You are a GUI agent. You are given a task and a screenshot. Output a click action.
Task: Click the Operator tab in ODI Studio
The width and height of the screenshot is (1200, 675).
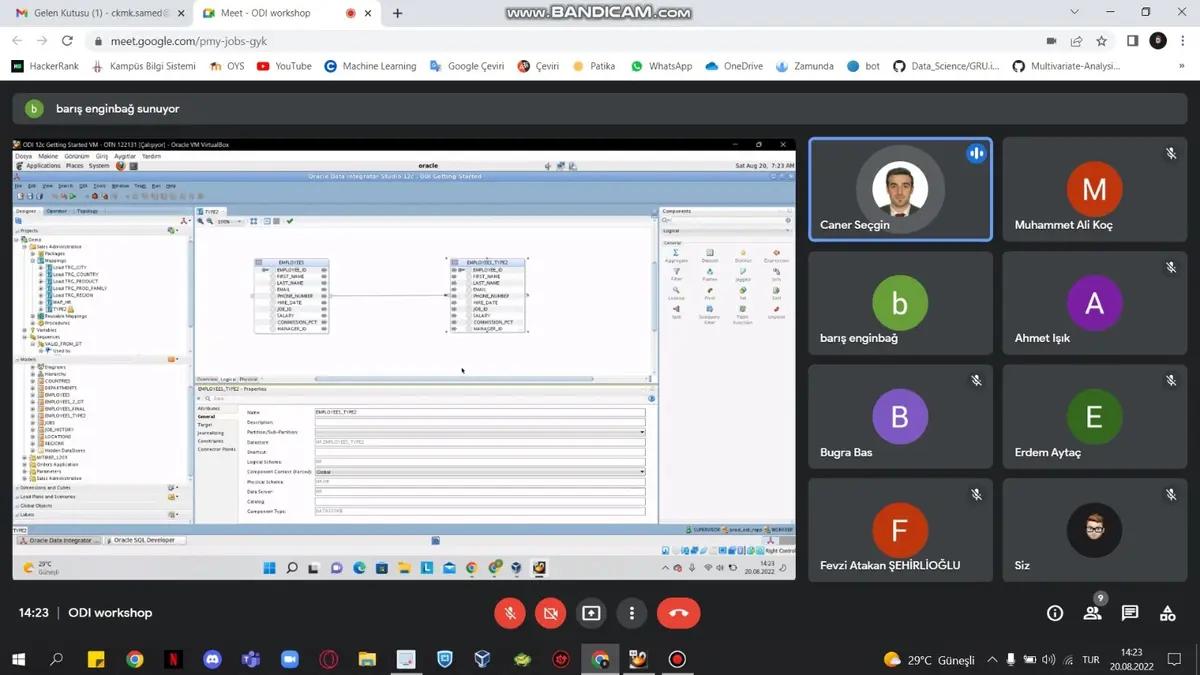point(56,211)
